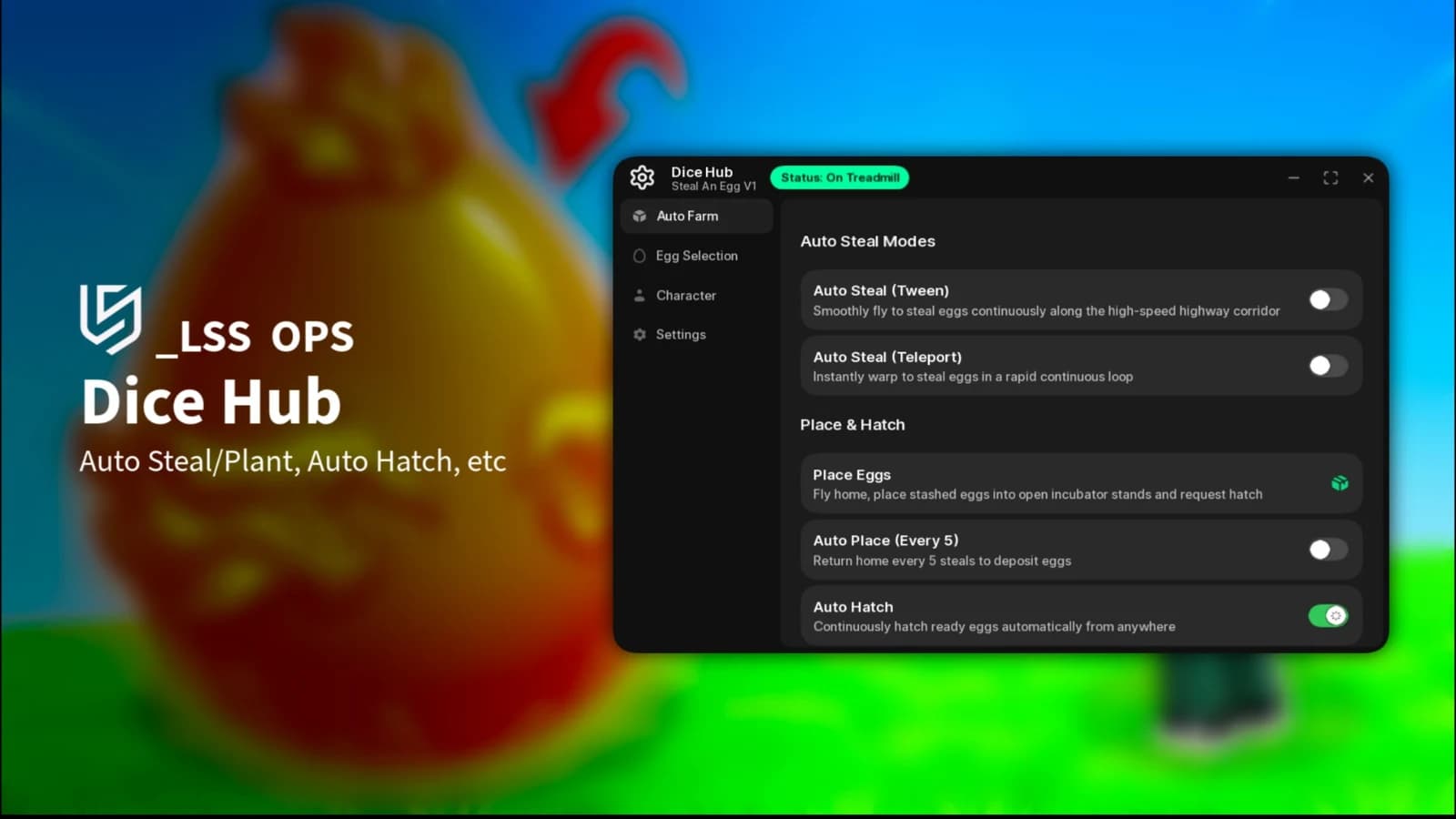
Task: Disable the Auto Hatch toggle
Action: [1329, 616]
